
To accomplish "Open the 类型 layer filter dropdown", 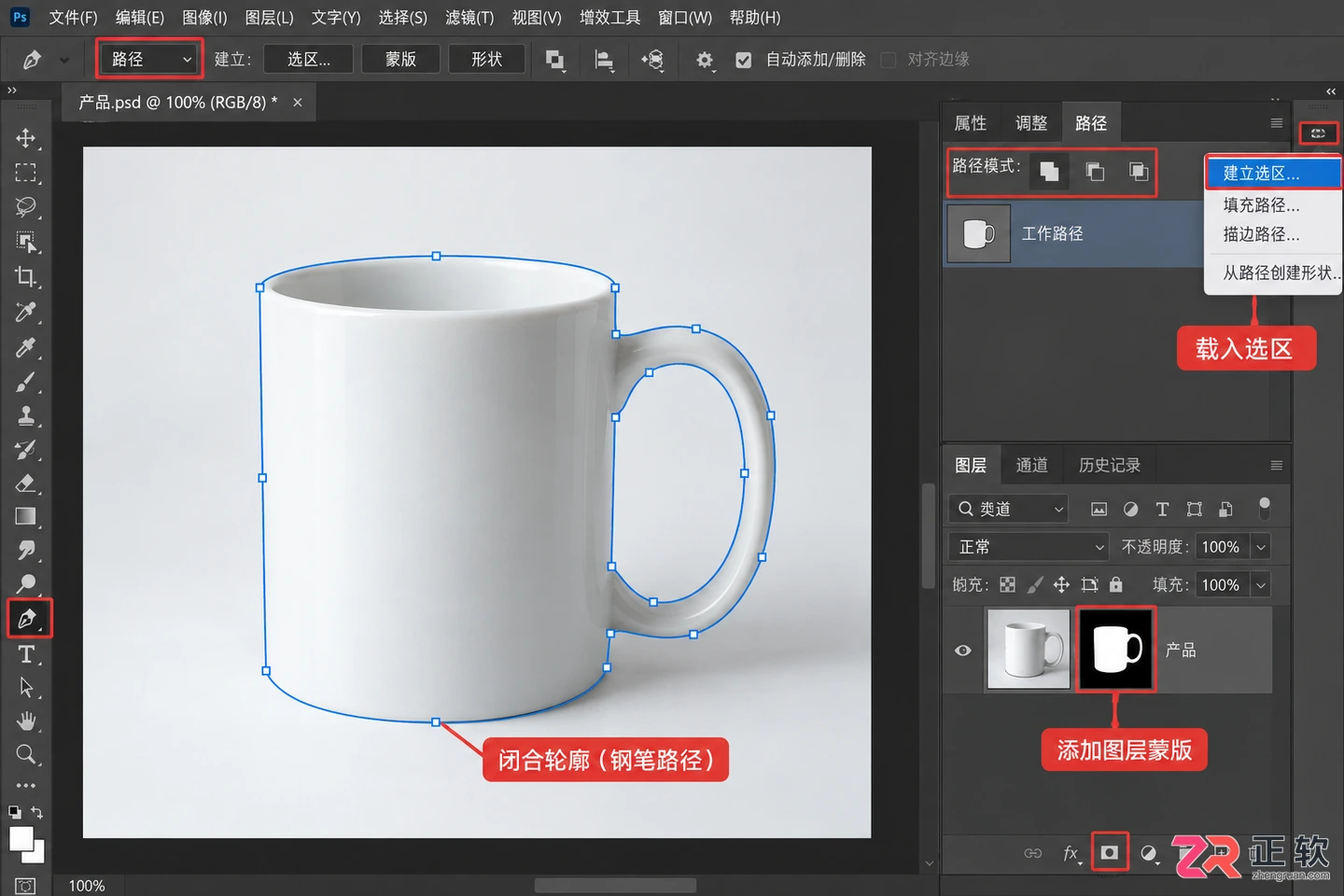I will coord(1008,509).
